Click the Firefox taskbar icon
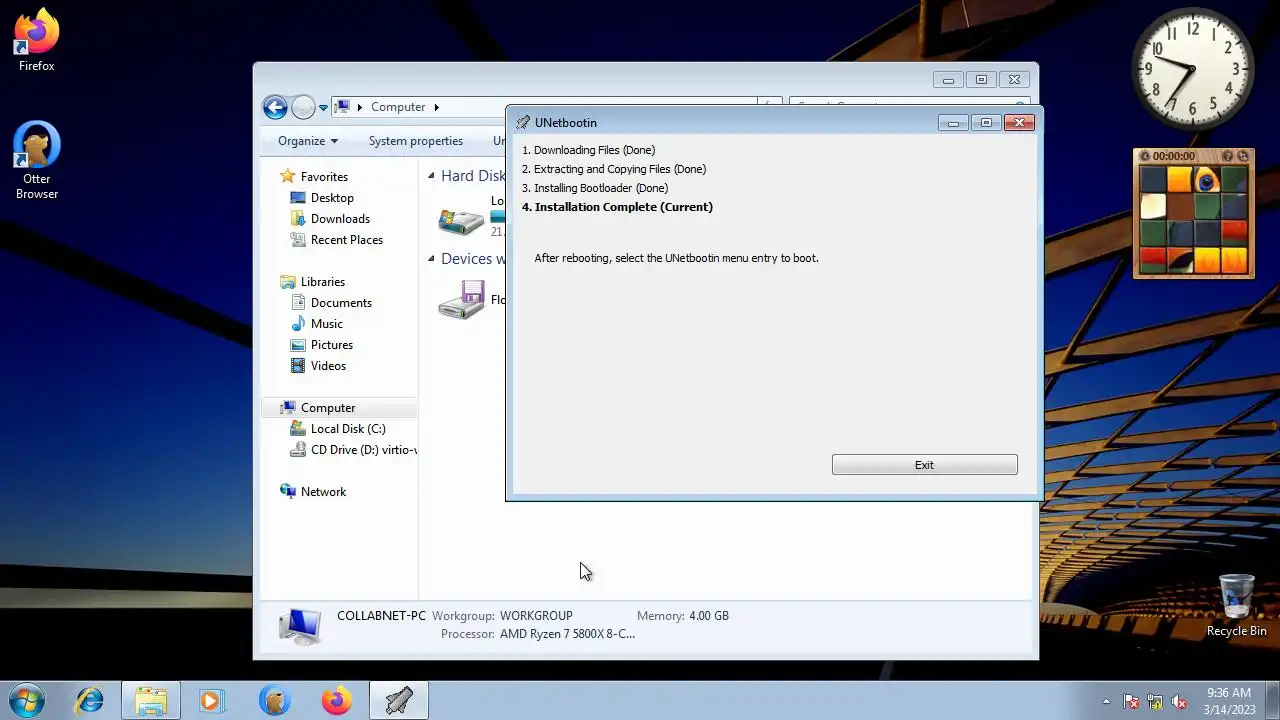The width and height of the screenshot is (1280, 720). point(336,701)
